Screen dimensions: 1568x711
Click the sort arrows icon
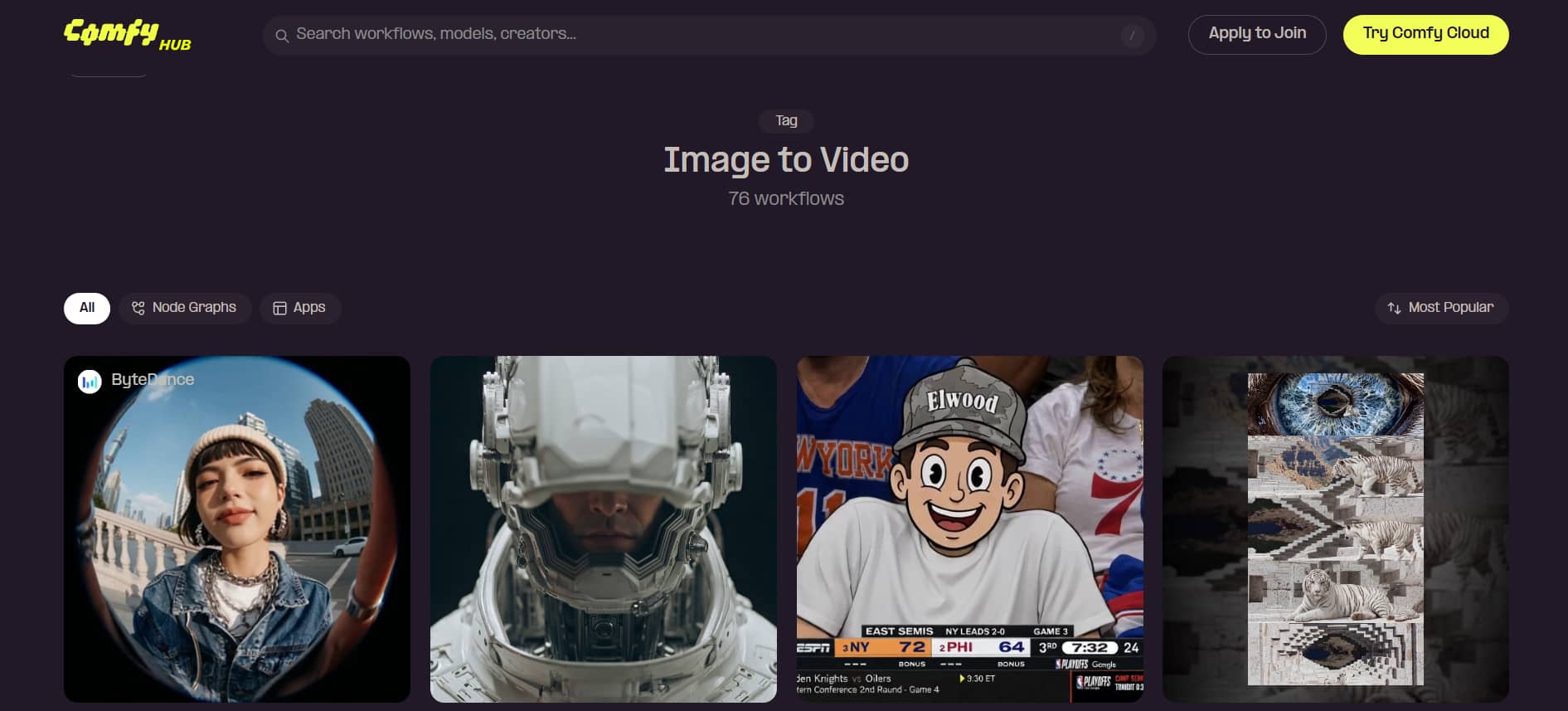(1394, 308)
